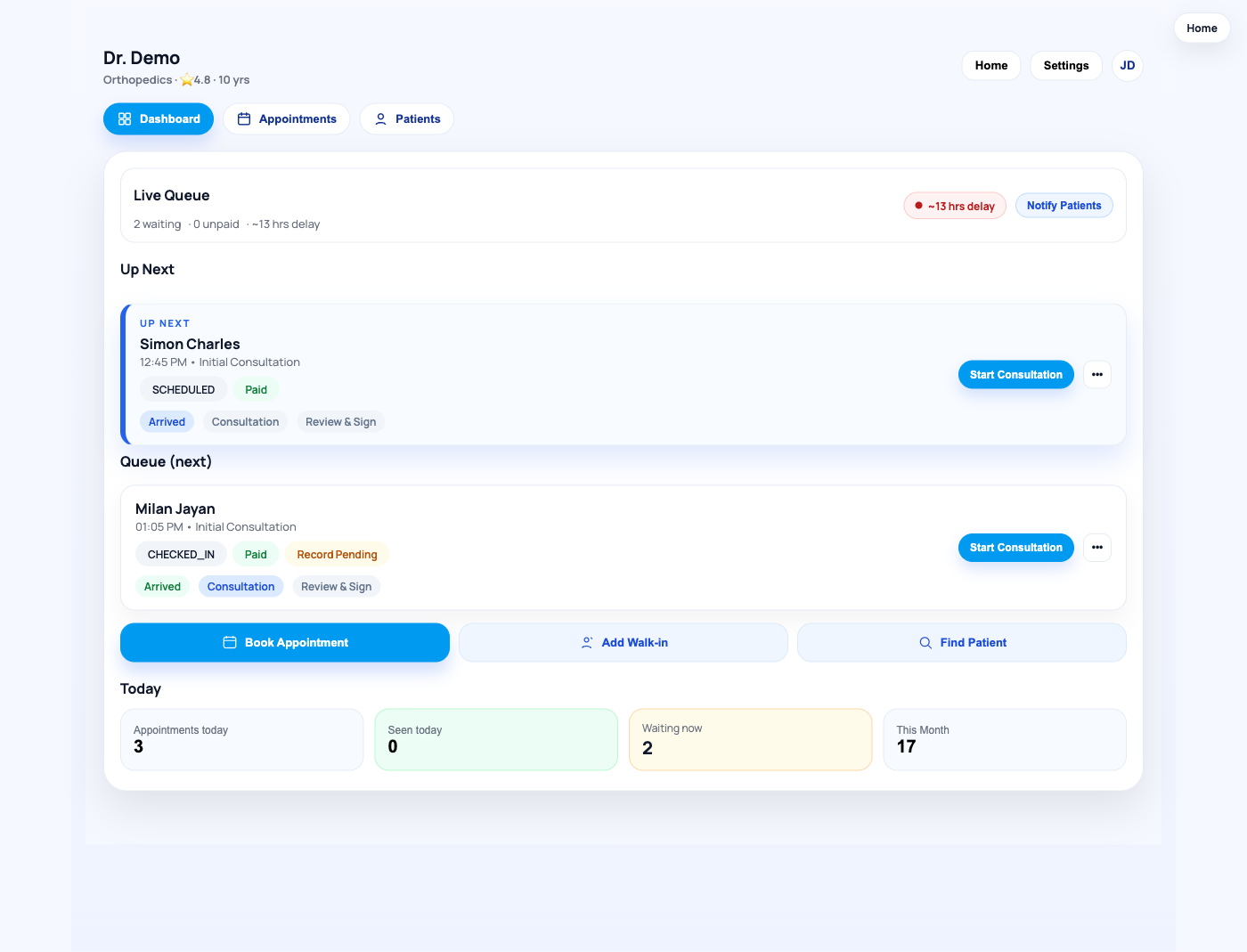Image resolution: width=1247 pixels, height=952 pixels.
Task: Select Arrived step for Simon Charles
Action: tap(167, 422)
